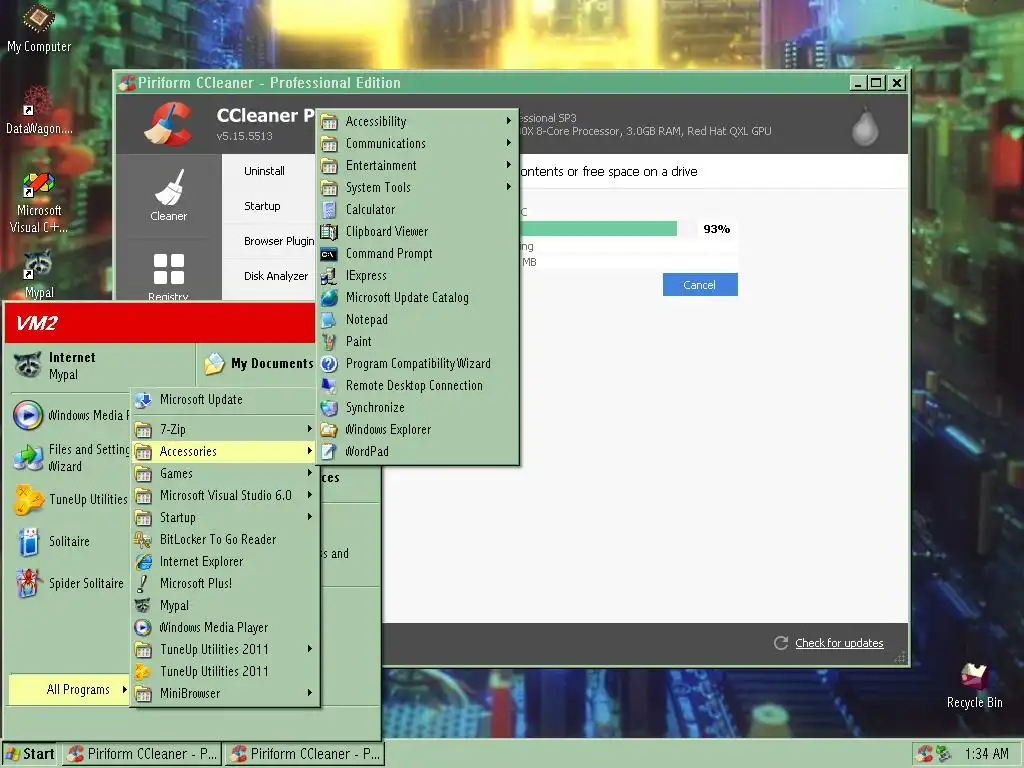This screenshot has width=1024, height=768.
Task: Launch Clipboard Viewer
Action: 417,232
